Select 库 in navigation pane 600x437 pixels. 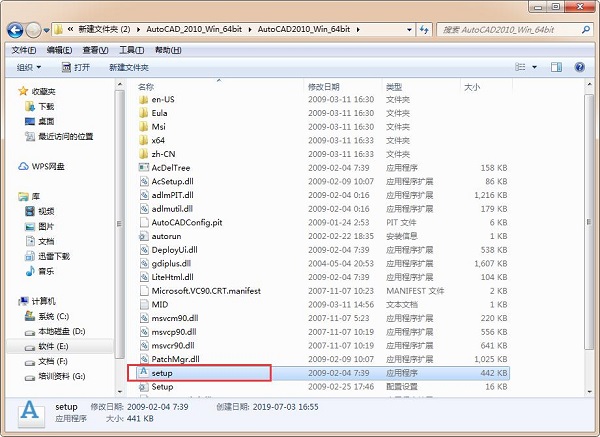coord(29,196)
